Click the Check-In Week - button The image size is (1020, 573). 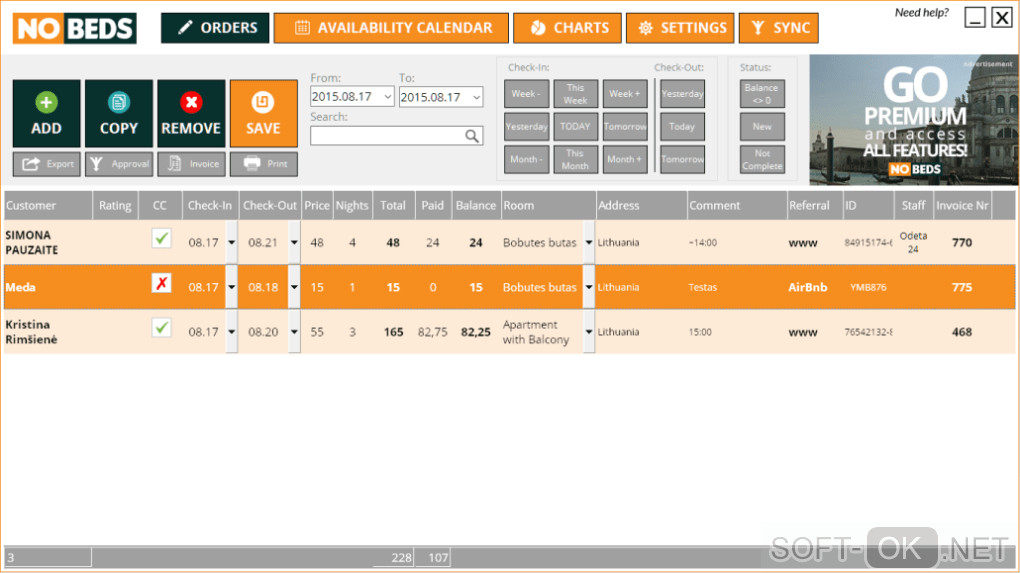[x=526, y=94]
